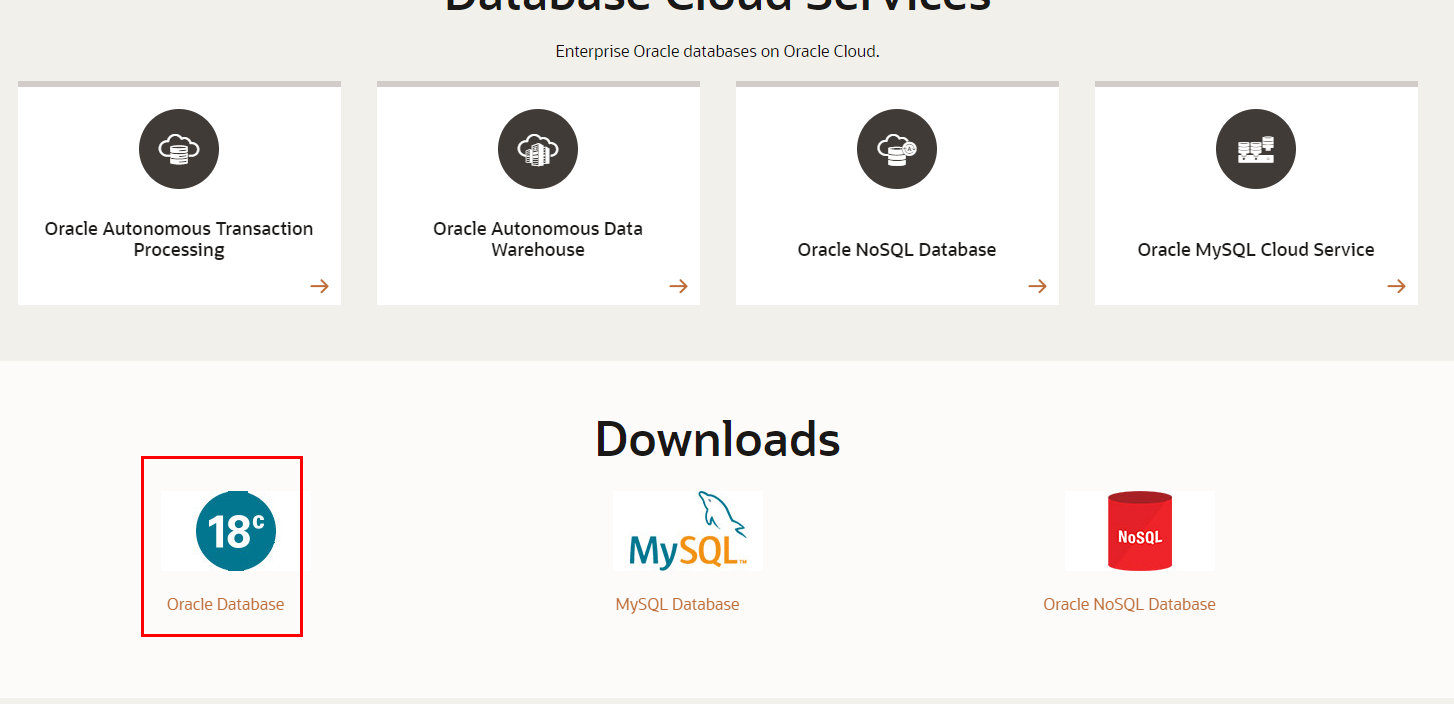Click 'Enterprise Oracle databases on Oracle Cloud.' text
Image resolution: width=1454 pixels, height=704 pixels.
pos(718,51)
